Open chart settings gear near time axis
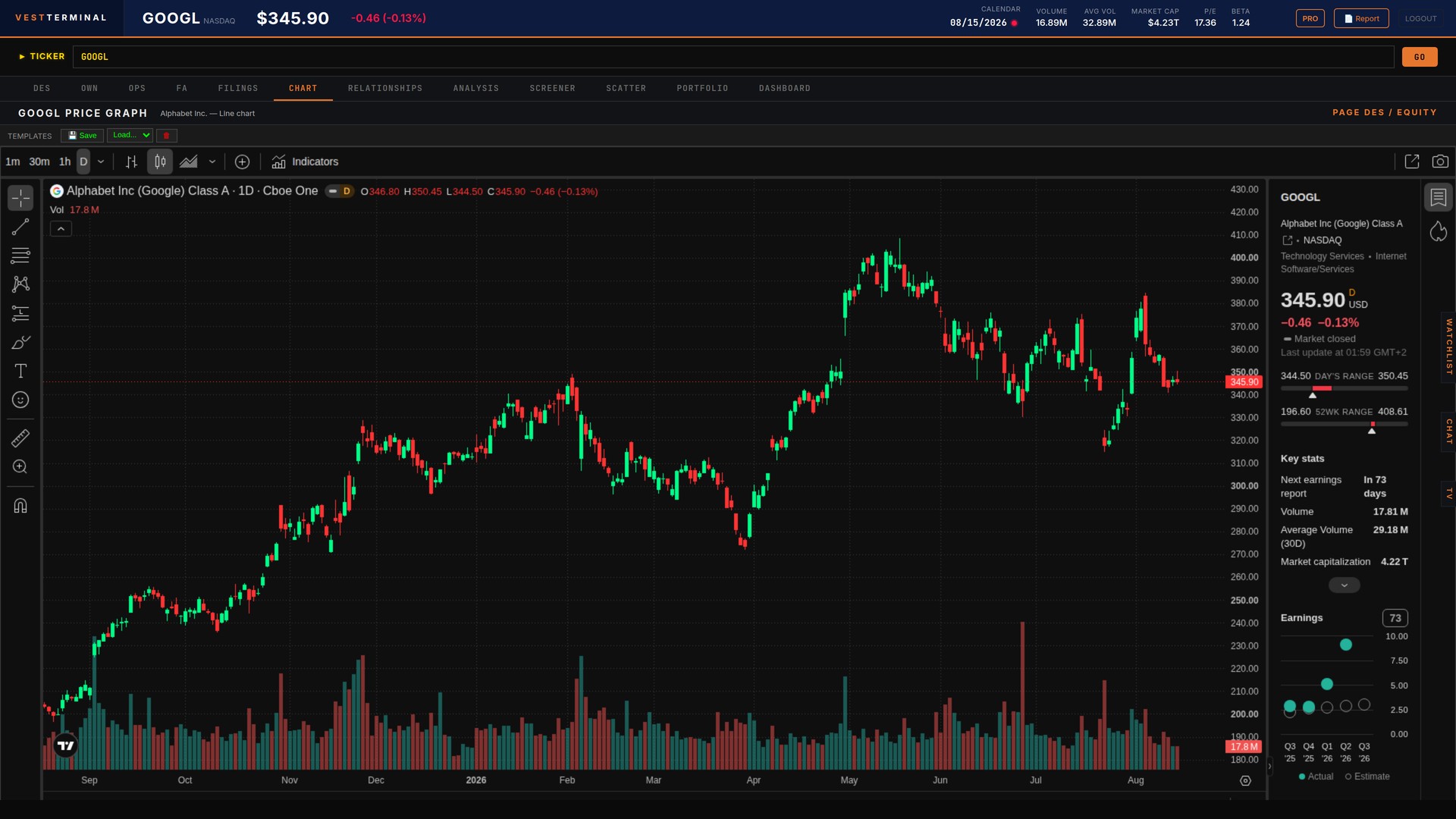The height and width of the screenshot is (819, 1456). (1245, 780)
